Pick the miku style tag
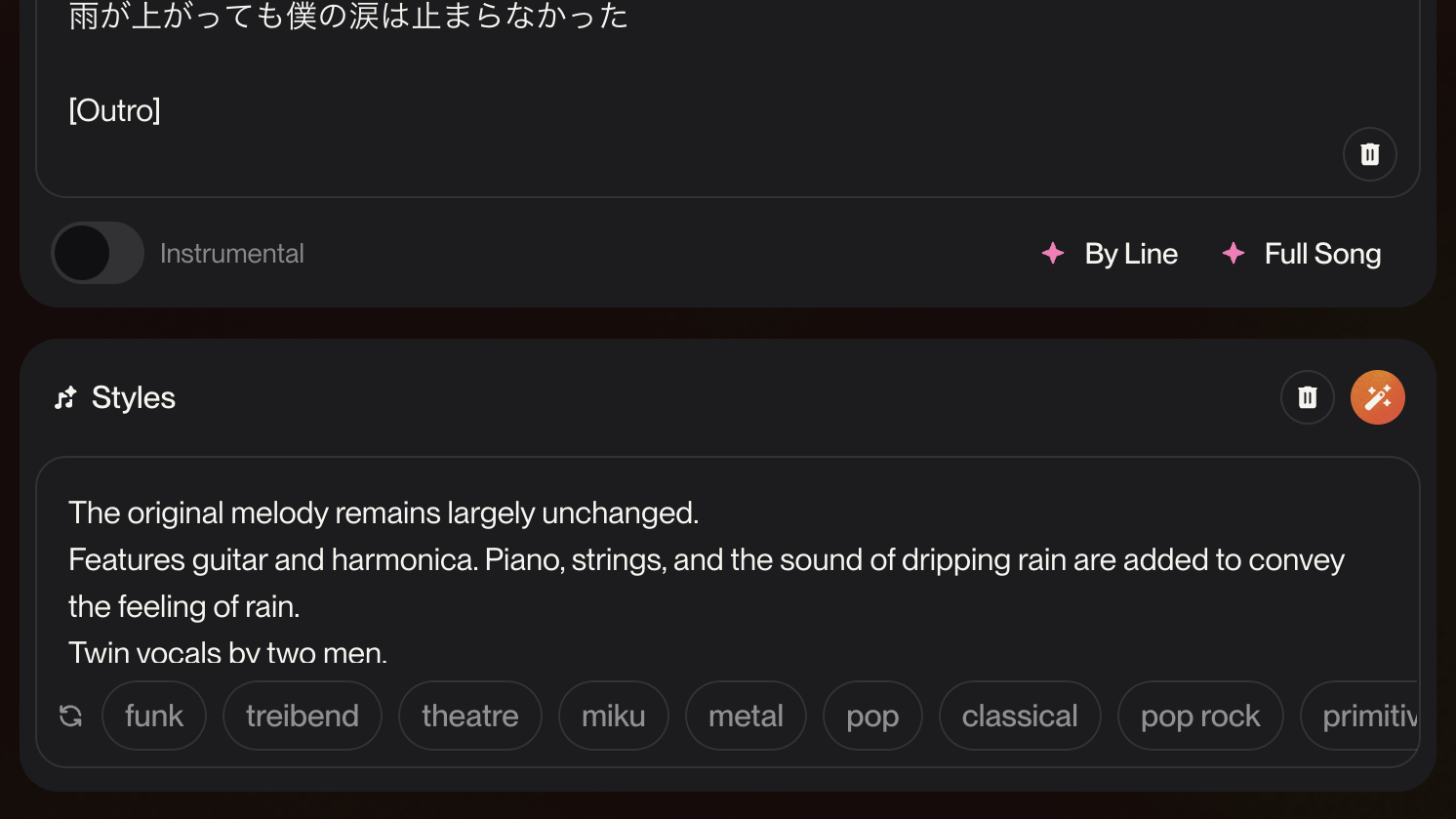The image size is (1456, 819). [x=613, y=716]
